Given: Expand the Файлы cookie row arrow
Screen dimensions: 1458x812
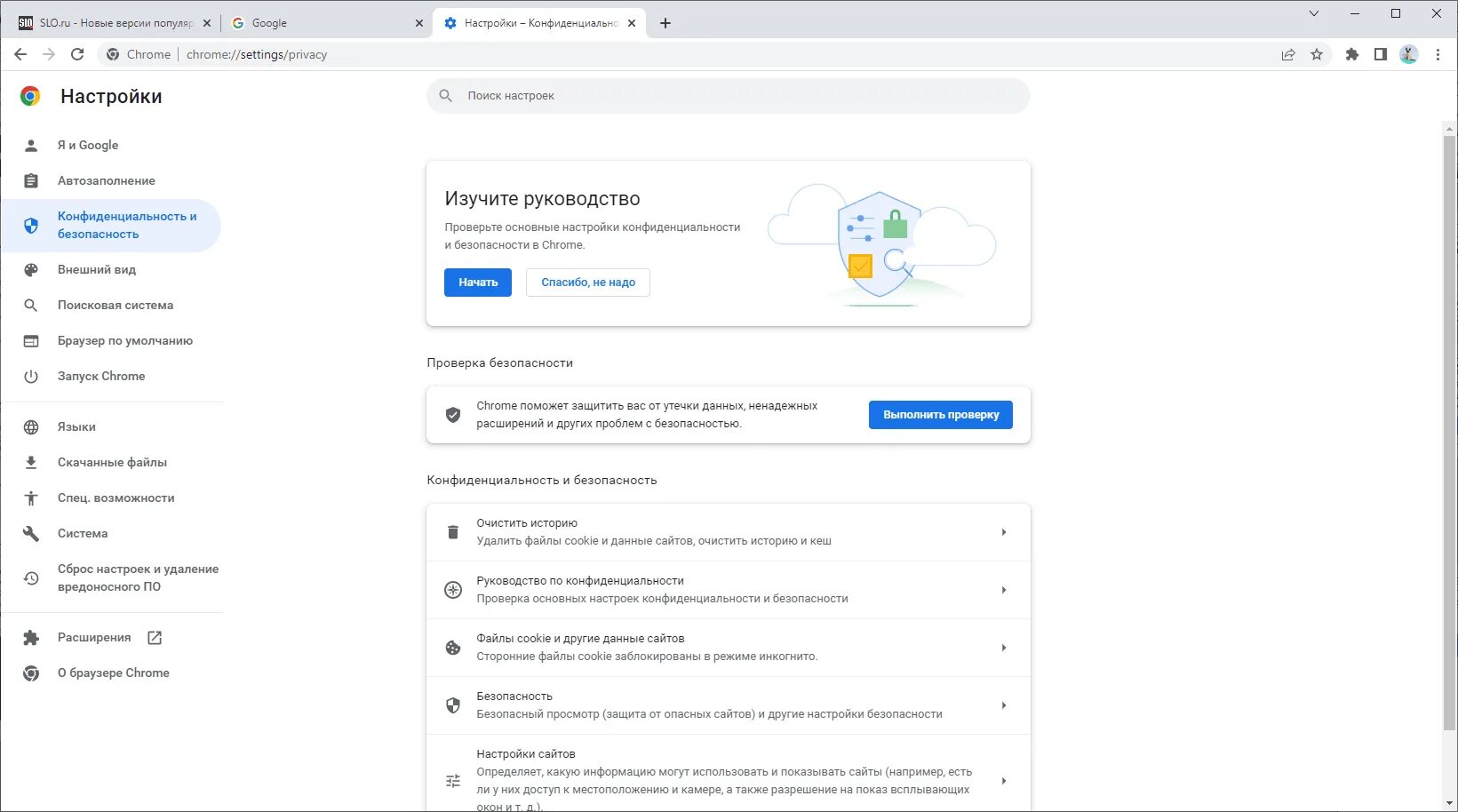Looking at the screenshot, I should pyautogui.click(x=1004, y=648).
